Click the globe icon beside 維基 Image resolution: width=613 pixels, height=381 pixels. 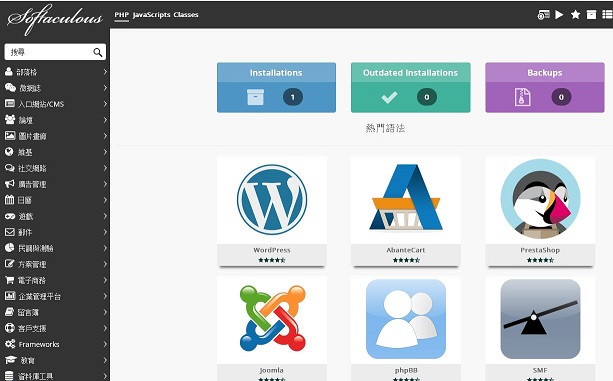pyautogui.click(x=9, y=152)
